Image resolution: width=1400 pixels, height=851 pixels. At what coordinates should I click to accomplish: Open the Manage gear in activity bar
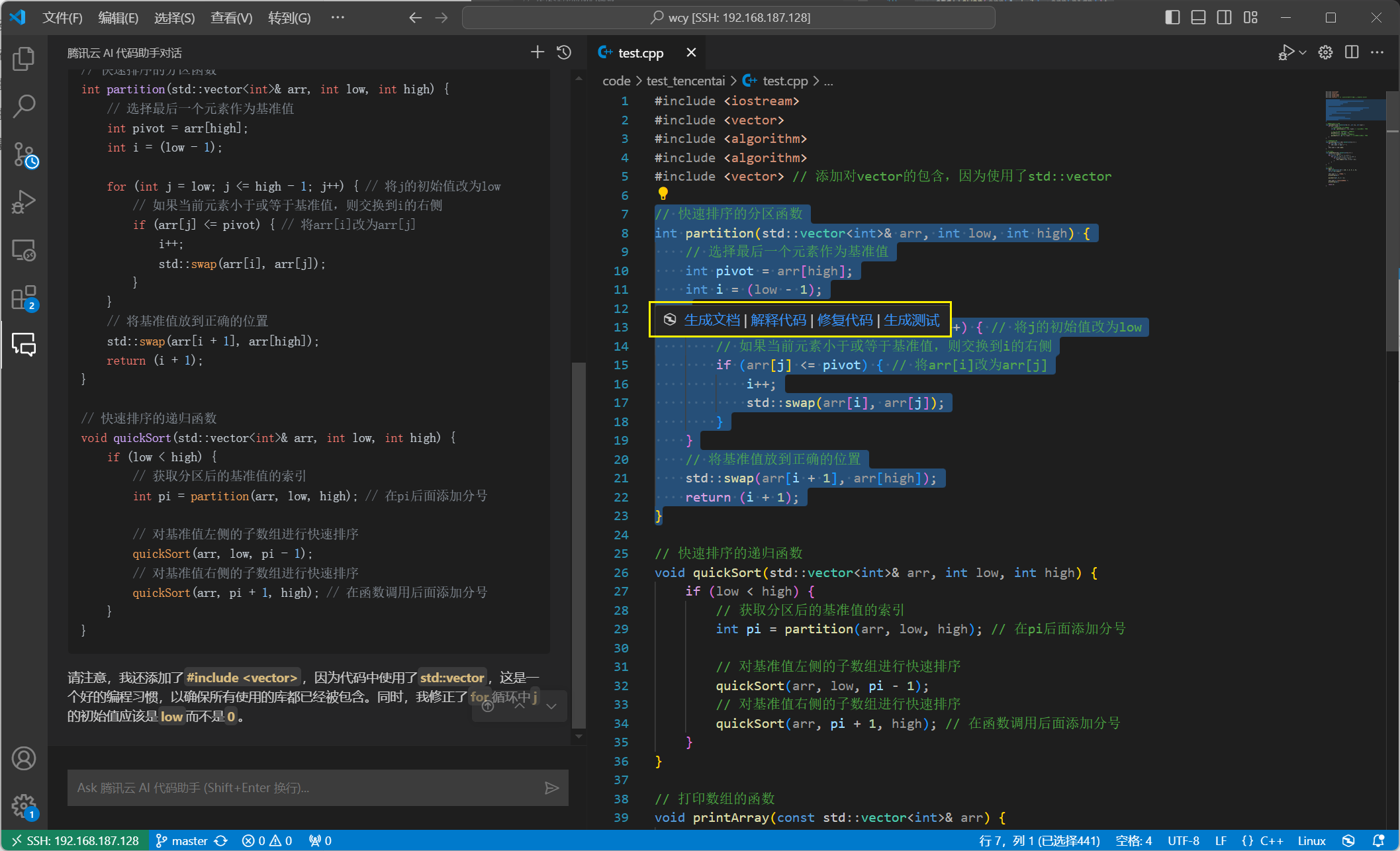(x=24, y=806)
